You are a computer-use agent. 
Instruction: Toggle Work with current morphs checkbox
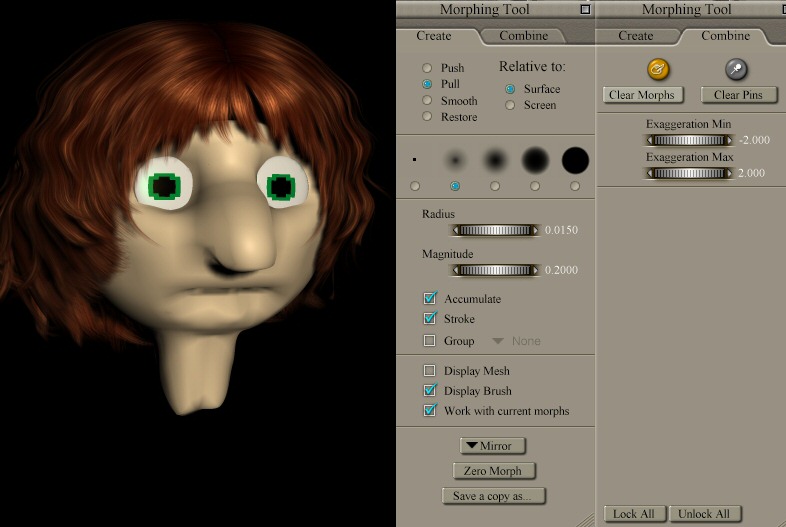click(430, 410)
